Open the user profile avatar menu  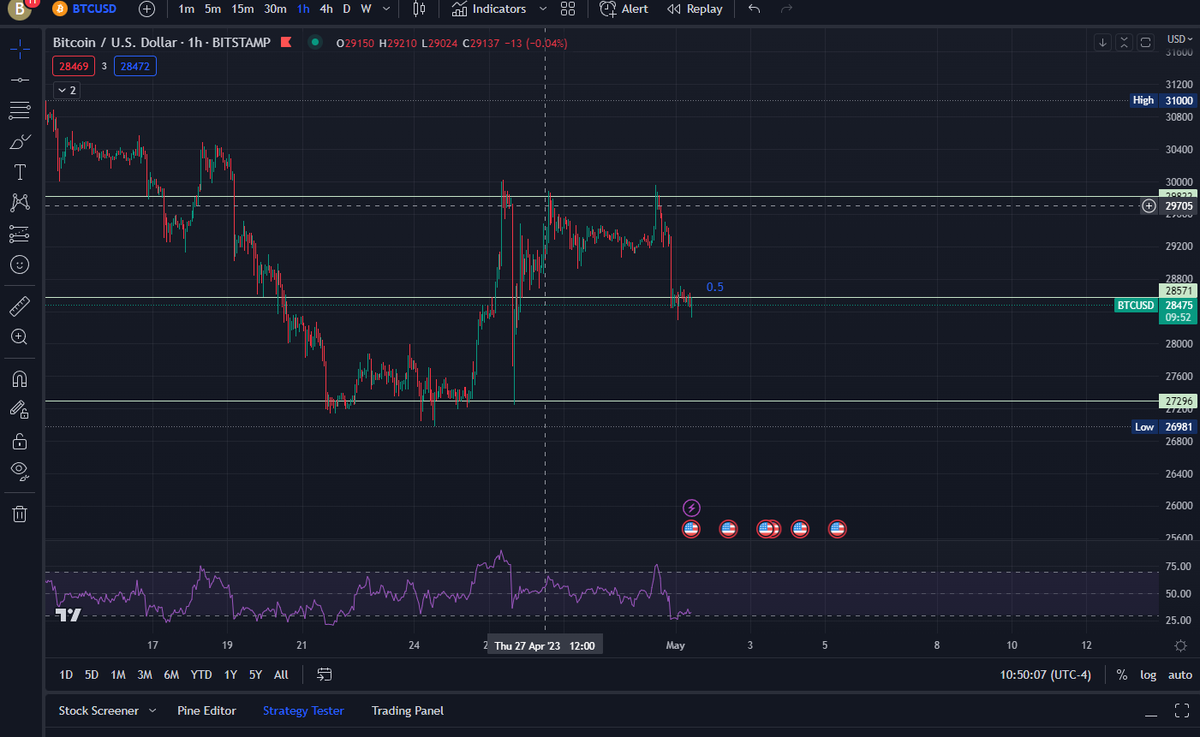(x=20, y=9)
